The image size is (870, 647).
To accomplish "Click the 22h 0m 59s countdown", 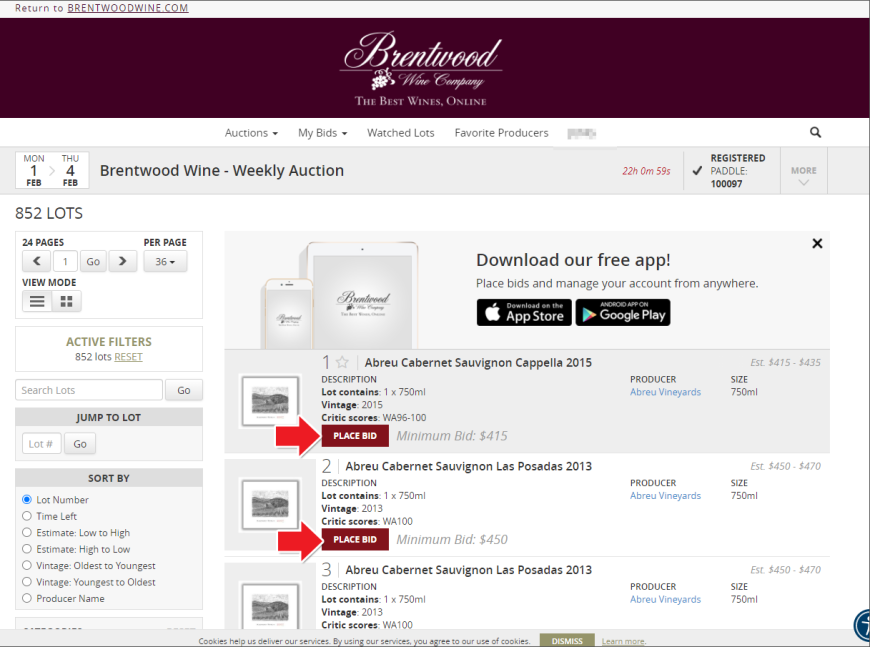I will tap(646, 171).
